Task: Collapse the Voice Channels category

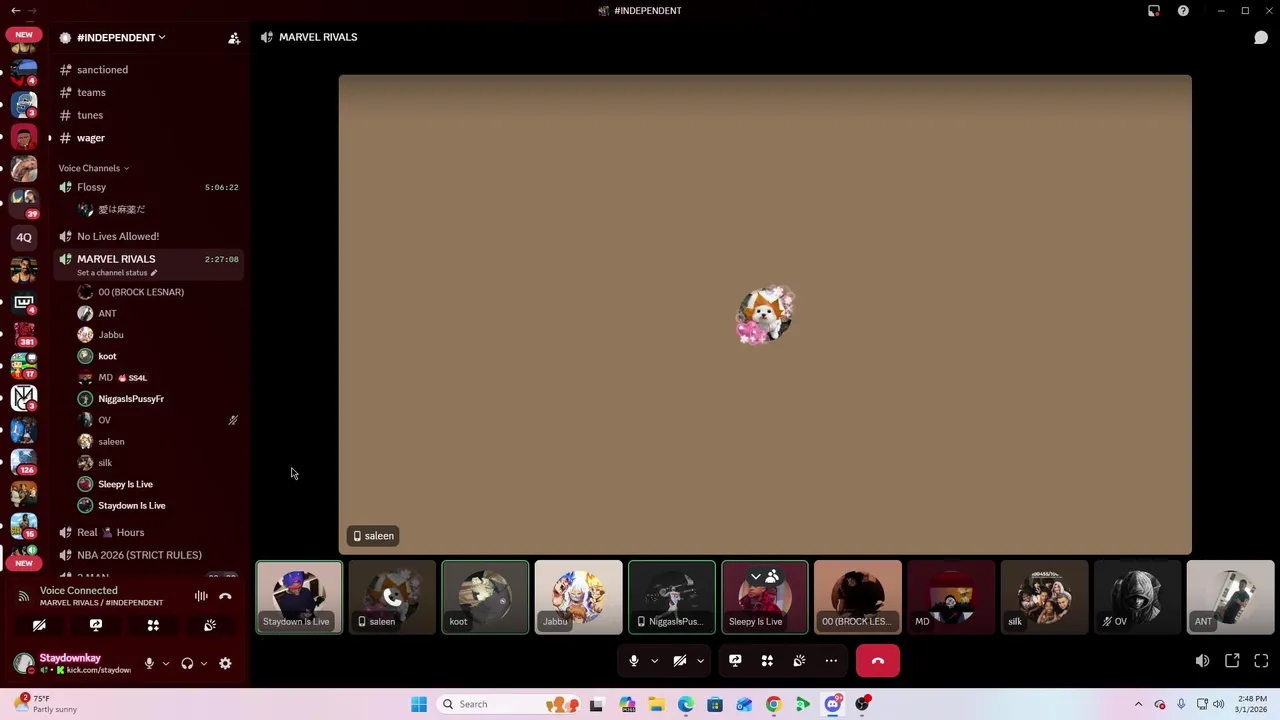Action: (93, 168)
